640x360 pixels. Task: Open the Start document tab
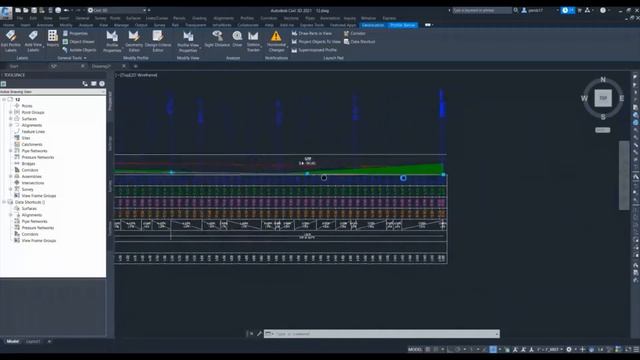(x=14, y=66)
